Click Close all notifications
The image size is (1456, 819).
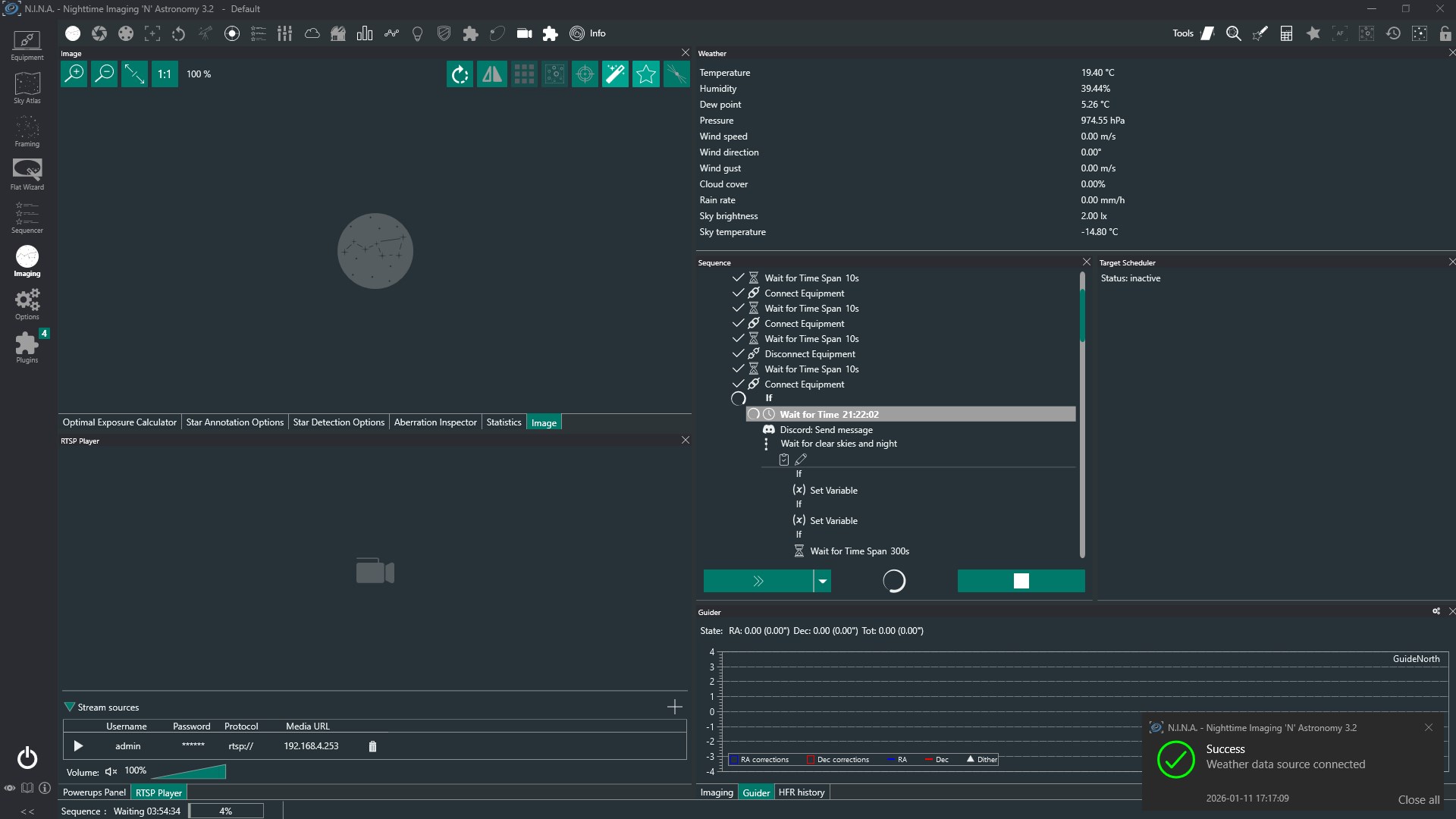1418,799
